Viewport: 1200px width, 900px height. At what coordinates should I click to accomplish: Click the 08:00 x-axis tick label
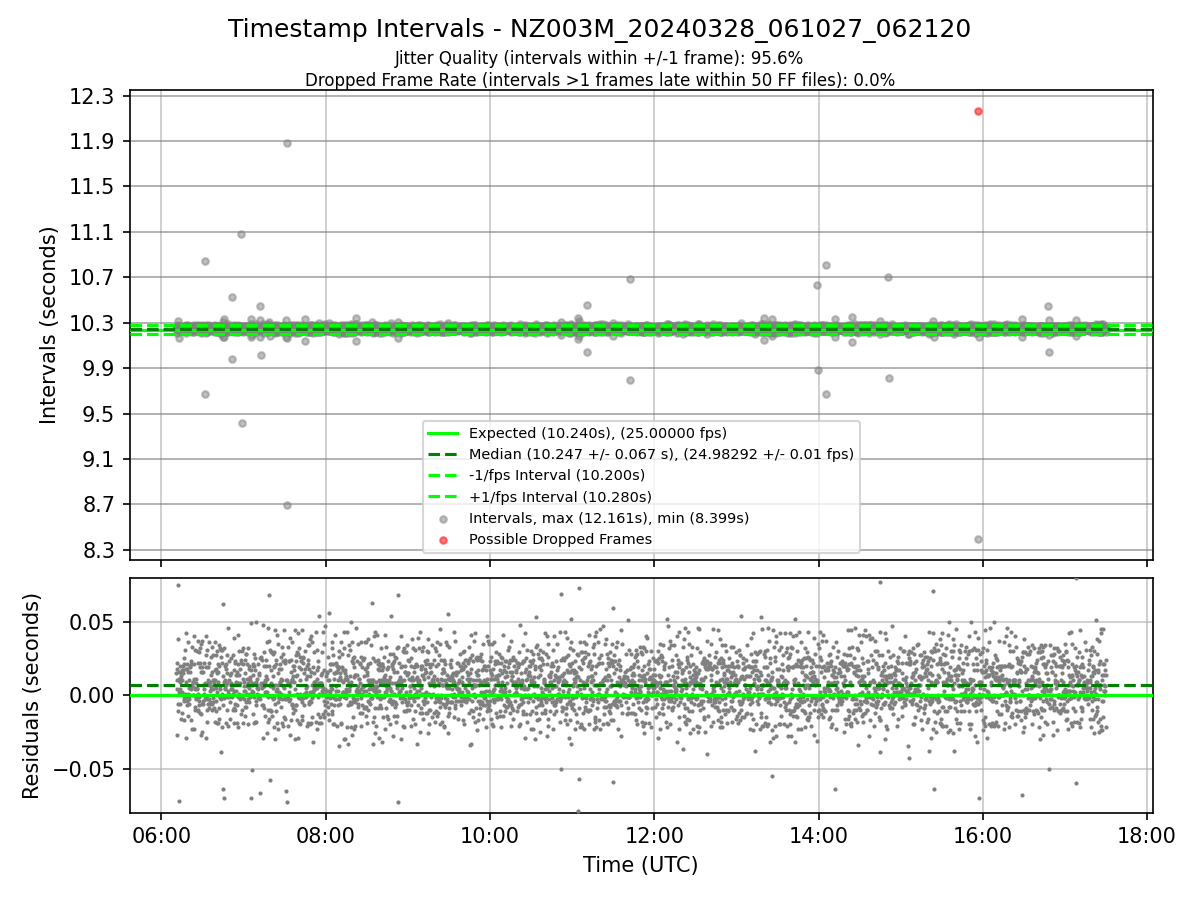click(x=325, y=836)
